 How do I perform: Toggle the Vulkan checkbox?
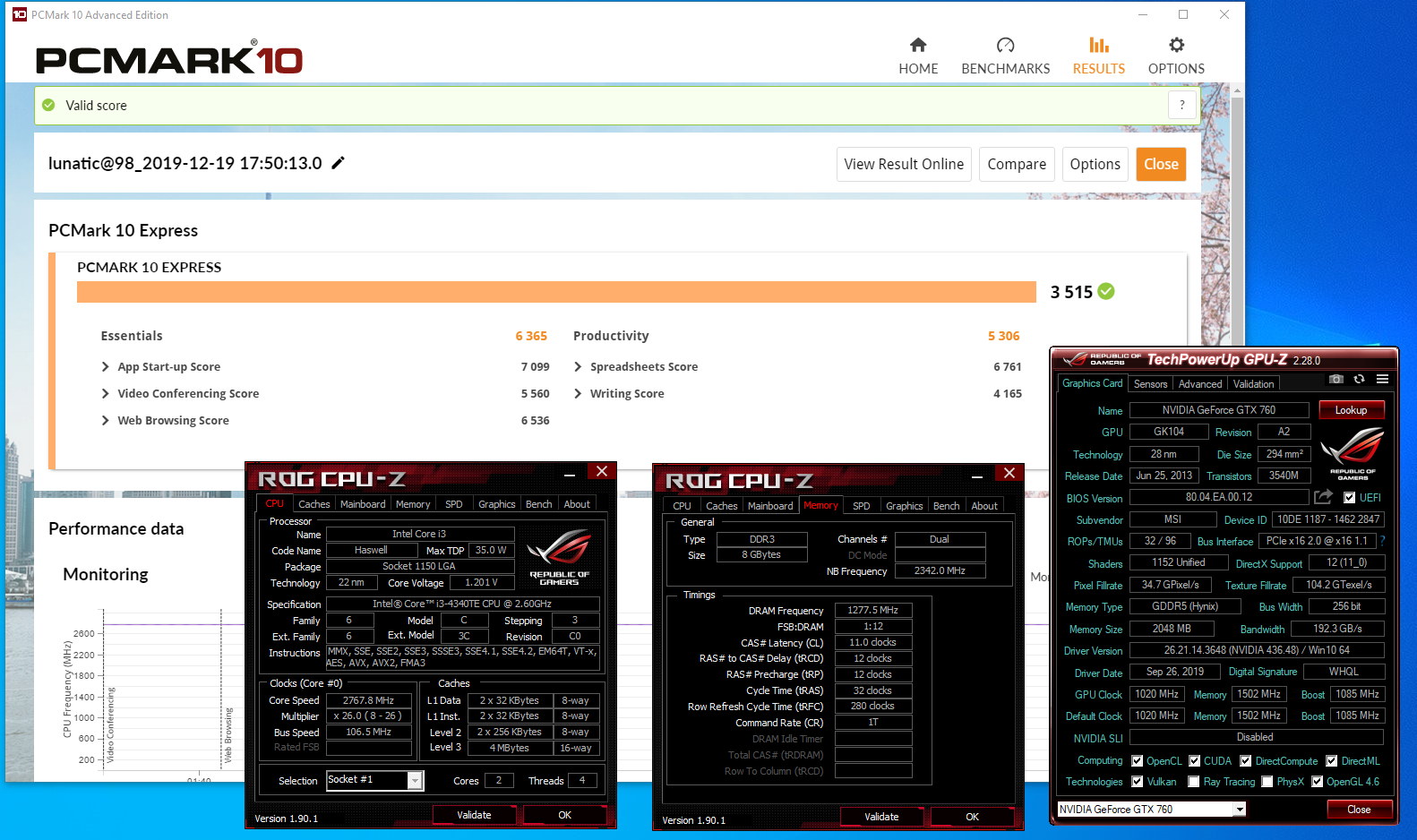(1138, 782)
